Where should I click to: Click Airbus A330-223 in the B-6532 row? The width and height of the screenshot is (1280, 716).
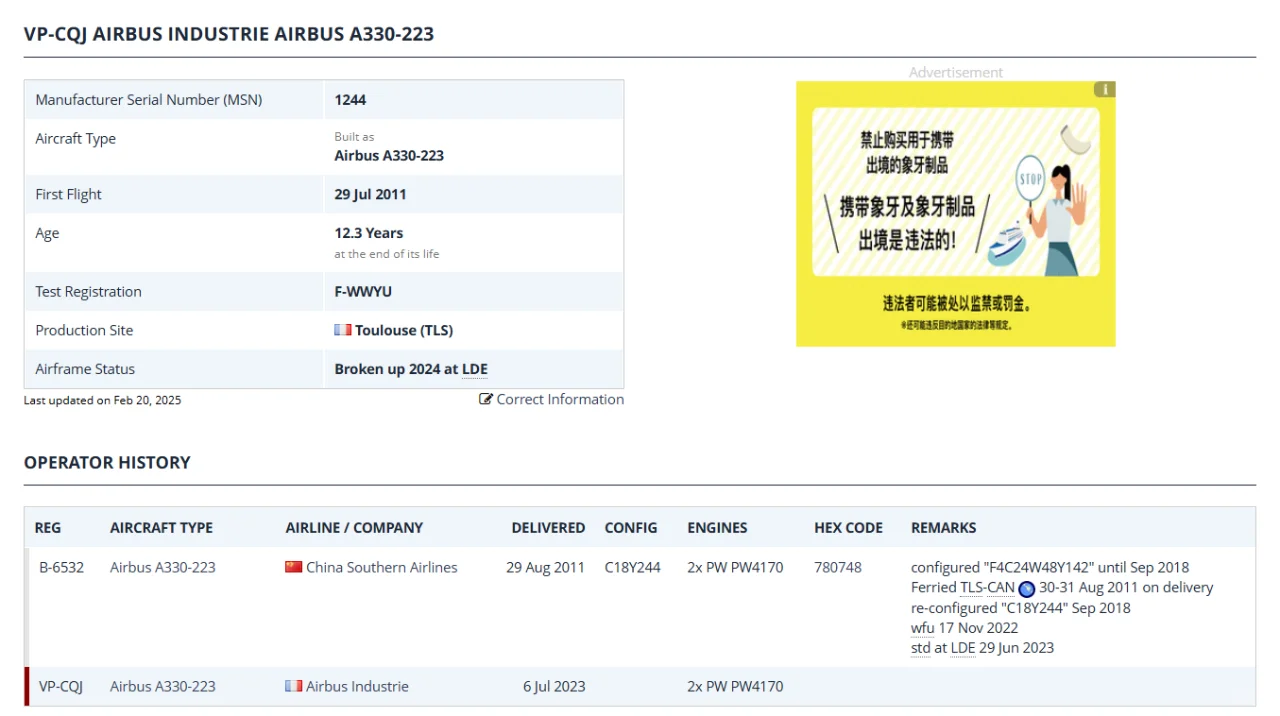pos(163,567)
